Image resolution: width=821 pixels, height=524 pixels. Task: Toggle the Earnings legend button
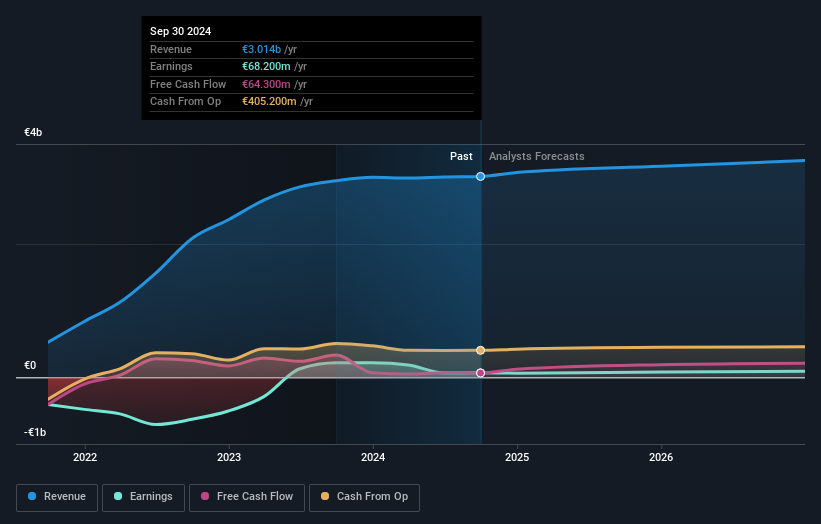tap(143, 497)
